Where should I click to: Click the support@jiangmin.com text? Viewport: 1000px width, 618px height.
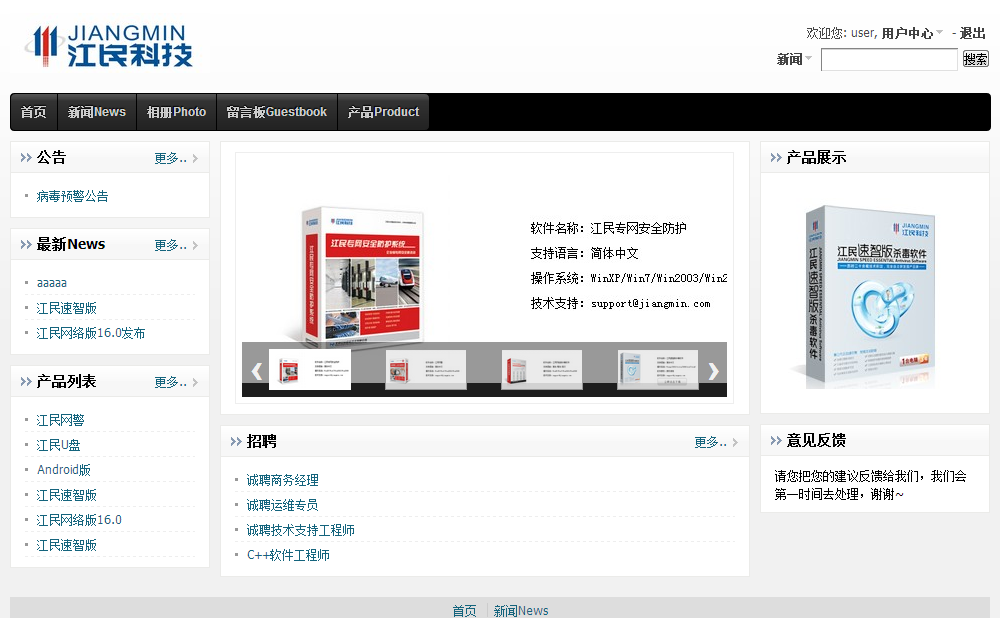[x=651, y=304]
